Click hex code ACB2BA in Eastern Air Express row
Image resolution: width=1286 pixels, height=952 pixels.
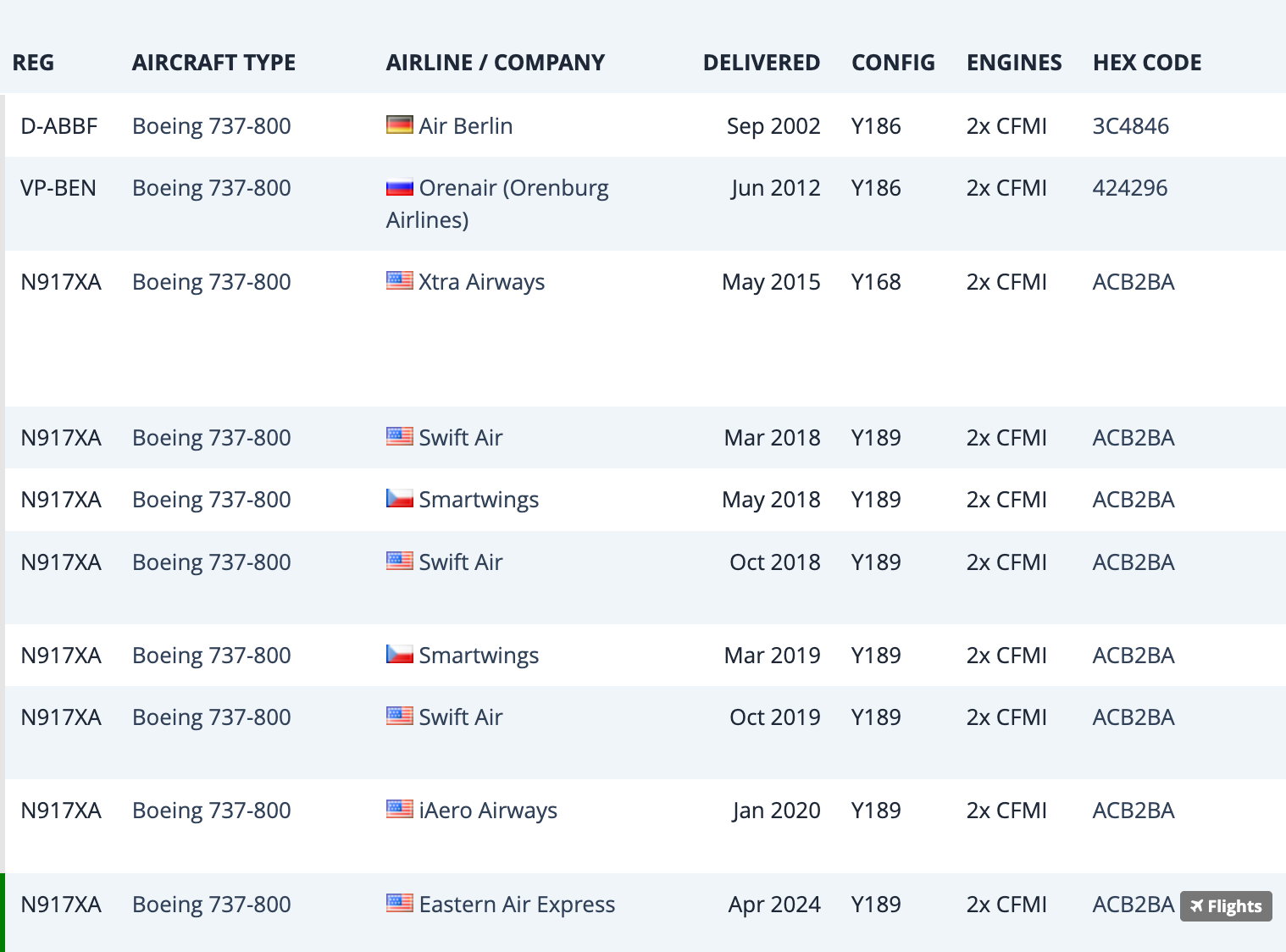[x=1134, y=905]
